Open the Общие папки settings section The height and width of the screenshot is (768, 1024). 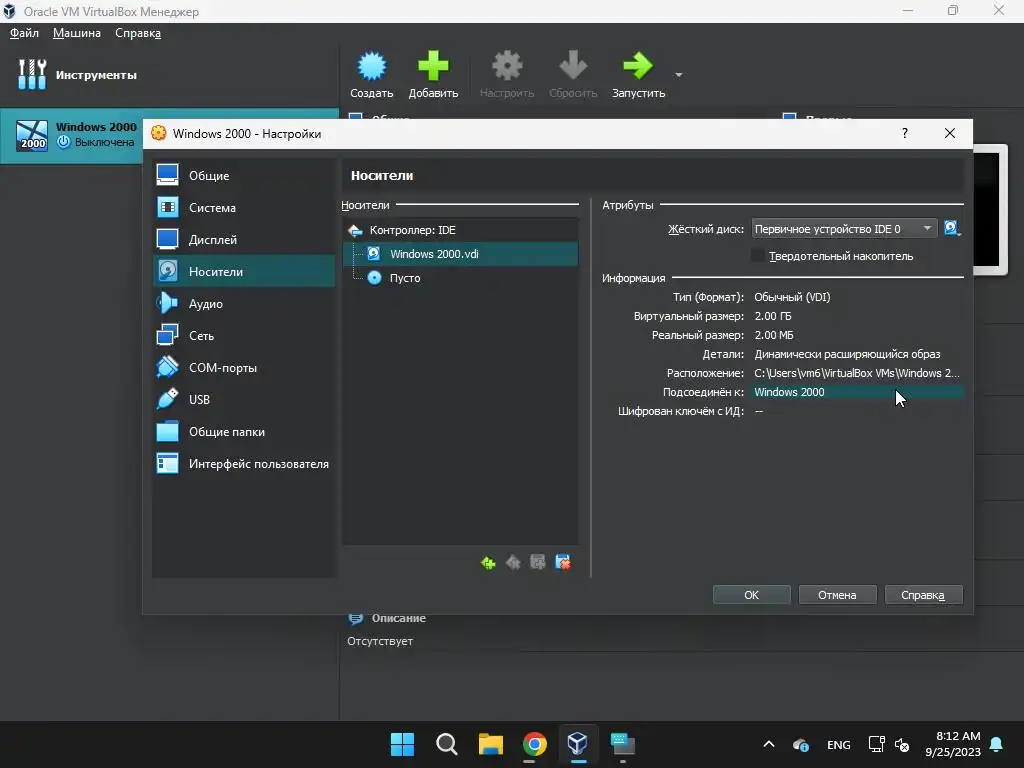click(x=244, y=431)
